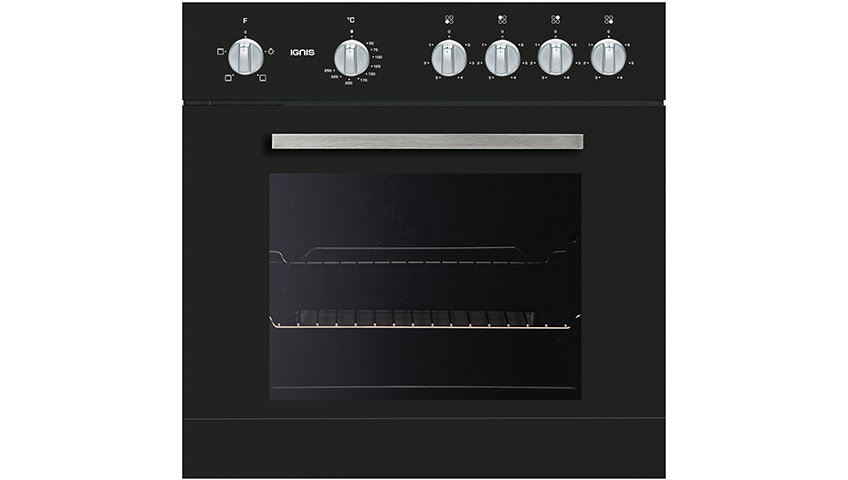Click the knob for the front-left burner
848x480 pixels.
449,57
